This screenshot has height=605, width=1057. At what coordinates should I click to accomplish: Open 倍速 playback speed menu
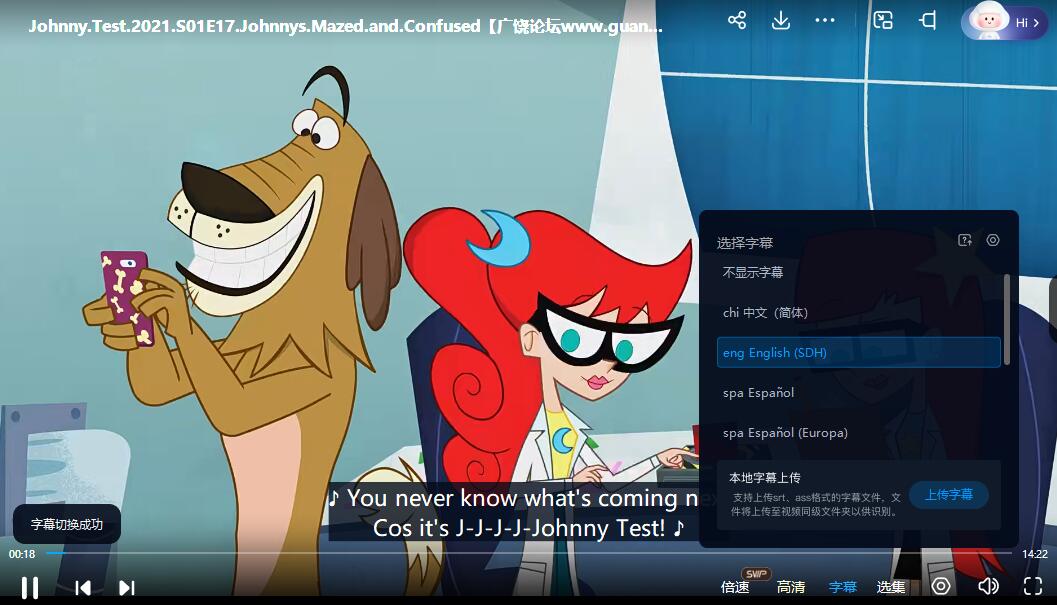[735, 587]
